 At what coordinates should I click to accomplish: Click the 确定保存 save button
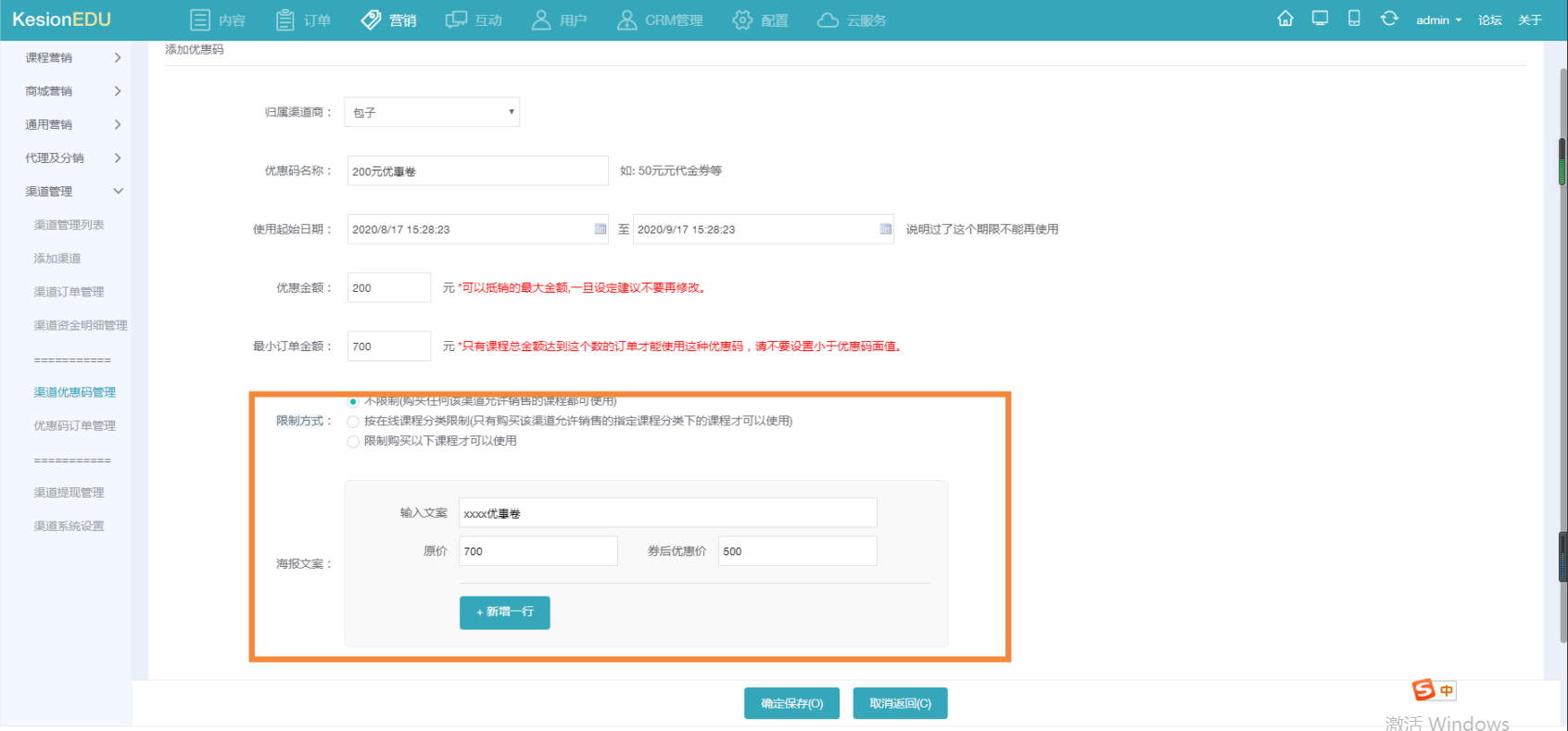click(791, 703)
